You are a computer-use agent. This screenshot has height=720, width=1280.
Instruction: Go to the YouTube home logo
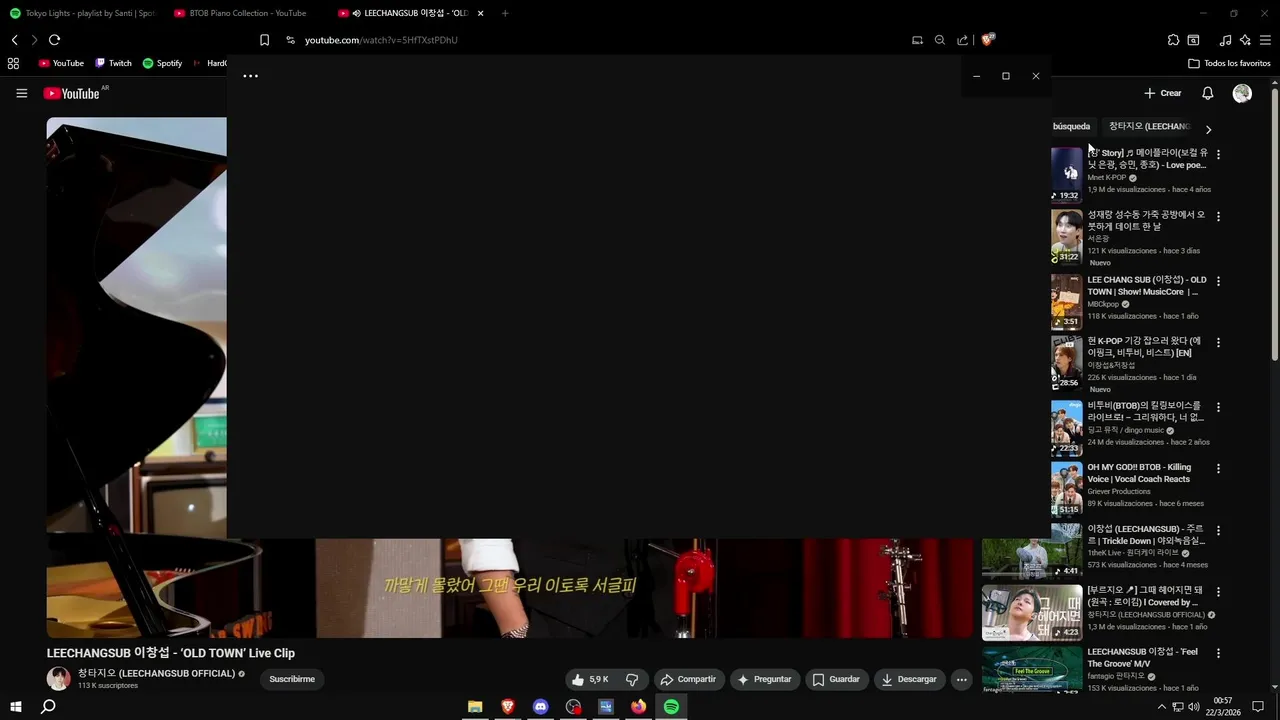click(72, 93)
